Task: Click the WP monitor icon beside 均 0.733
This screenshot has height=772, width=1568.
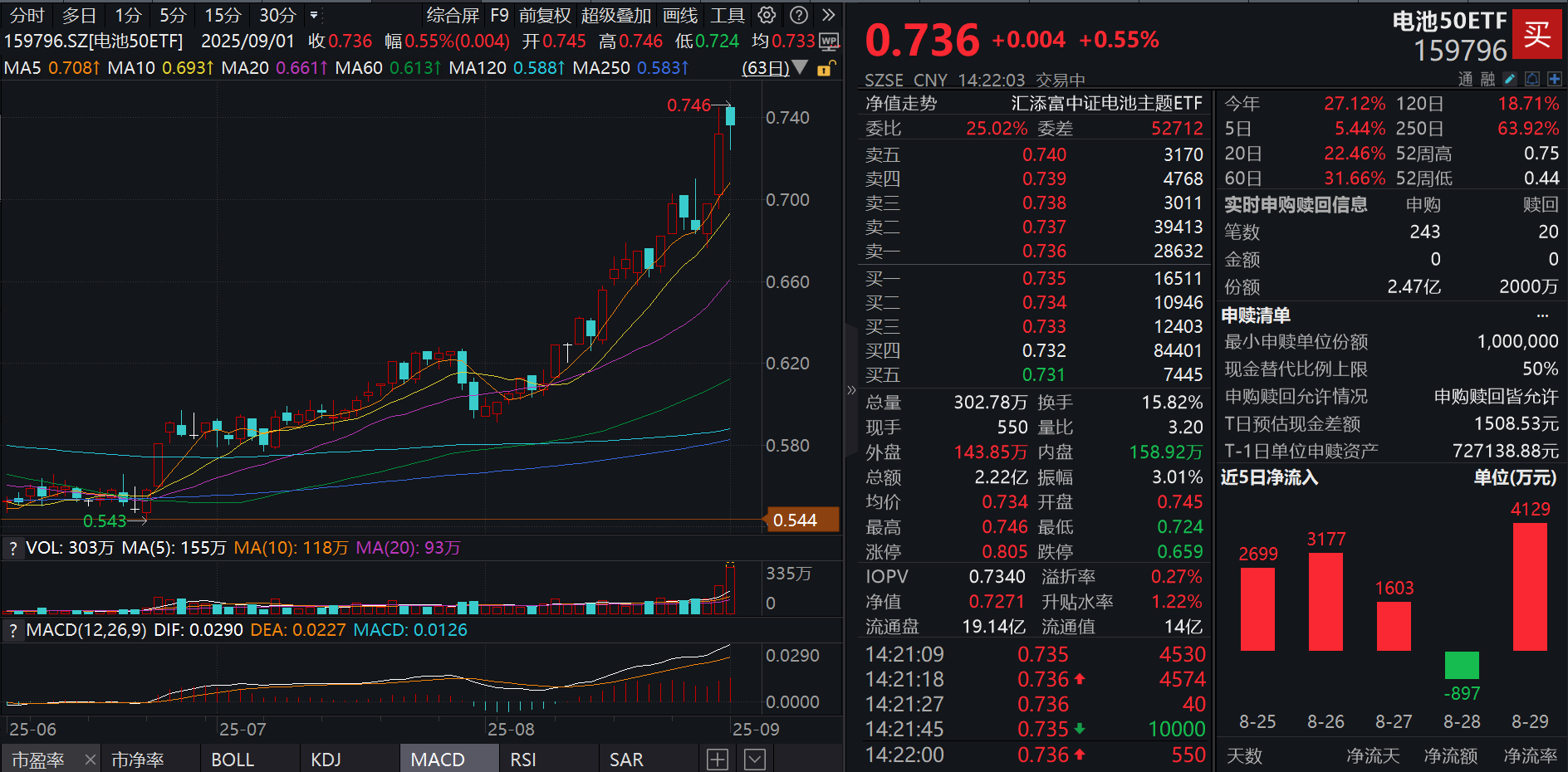Action: pos(829,42)
